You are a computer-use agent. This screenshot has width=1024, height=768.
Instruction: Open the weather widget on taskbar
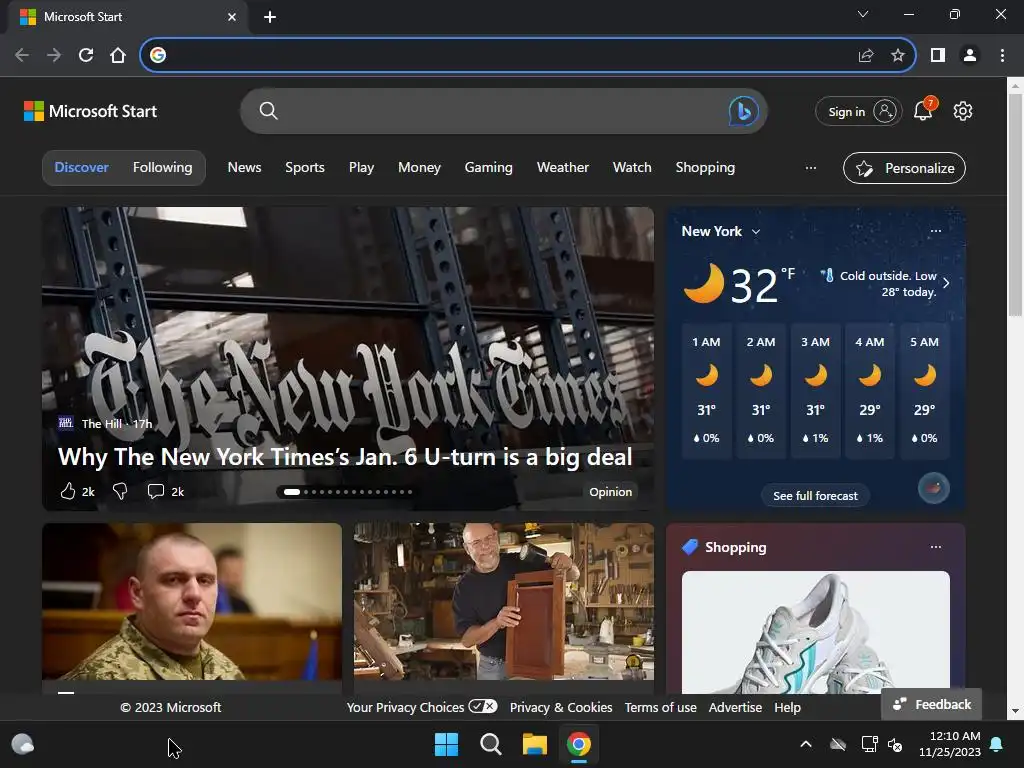coord(23,744)
